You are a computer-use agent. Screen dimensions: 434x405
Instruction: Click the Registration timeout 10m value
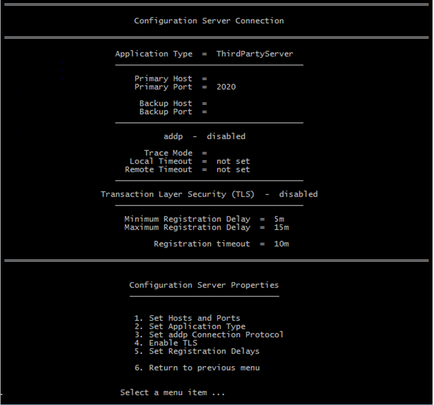[x=281, y=244]
